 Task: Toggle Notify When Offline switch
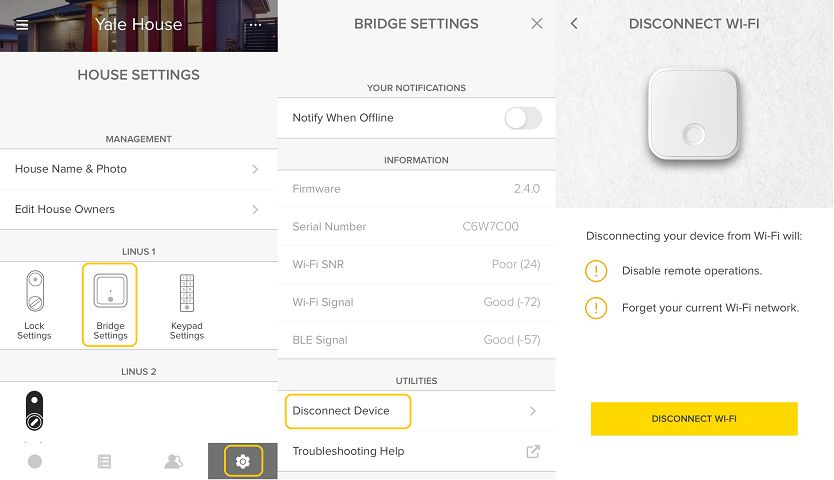click(523, 118)
